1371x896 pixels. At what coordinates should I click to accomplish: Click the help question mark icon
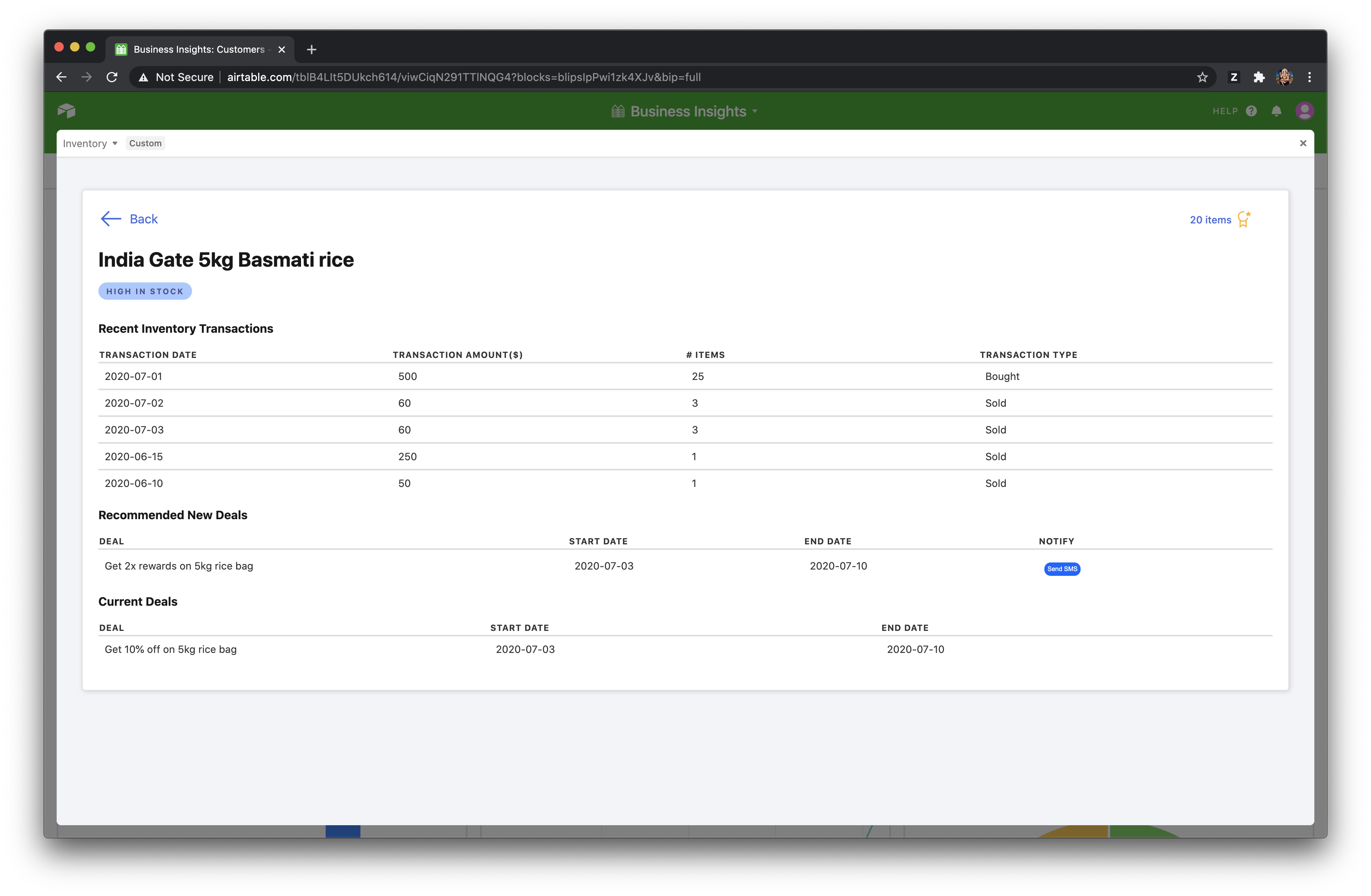1251,111
